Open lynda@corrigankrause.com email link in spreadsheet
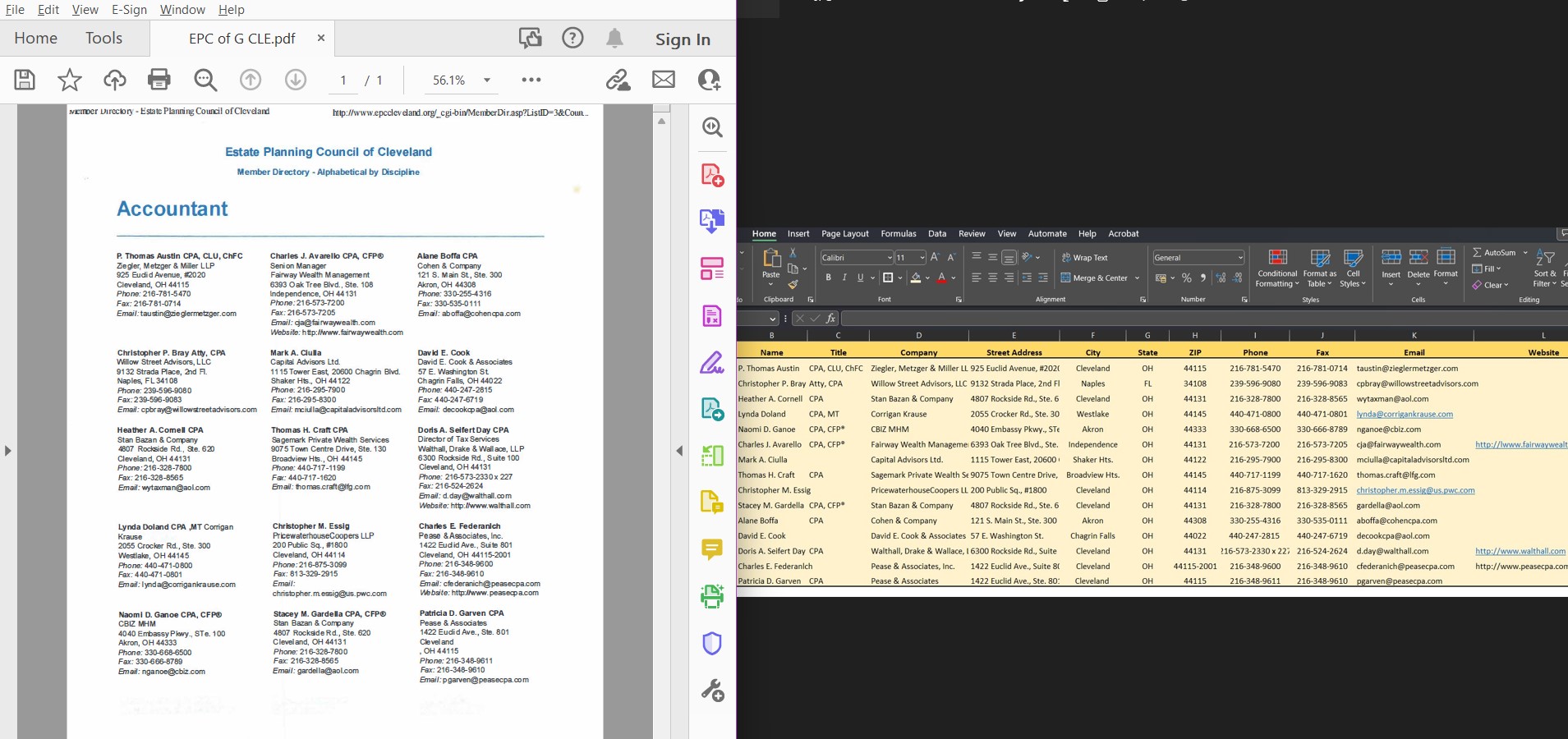1568x739 pixels. 1405,414
